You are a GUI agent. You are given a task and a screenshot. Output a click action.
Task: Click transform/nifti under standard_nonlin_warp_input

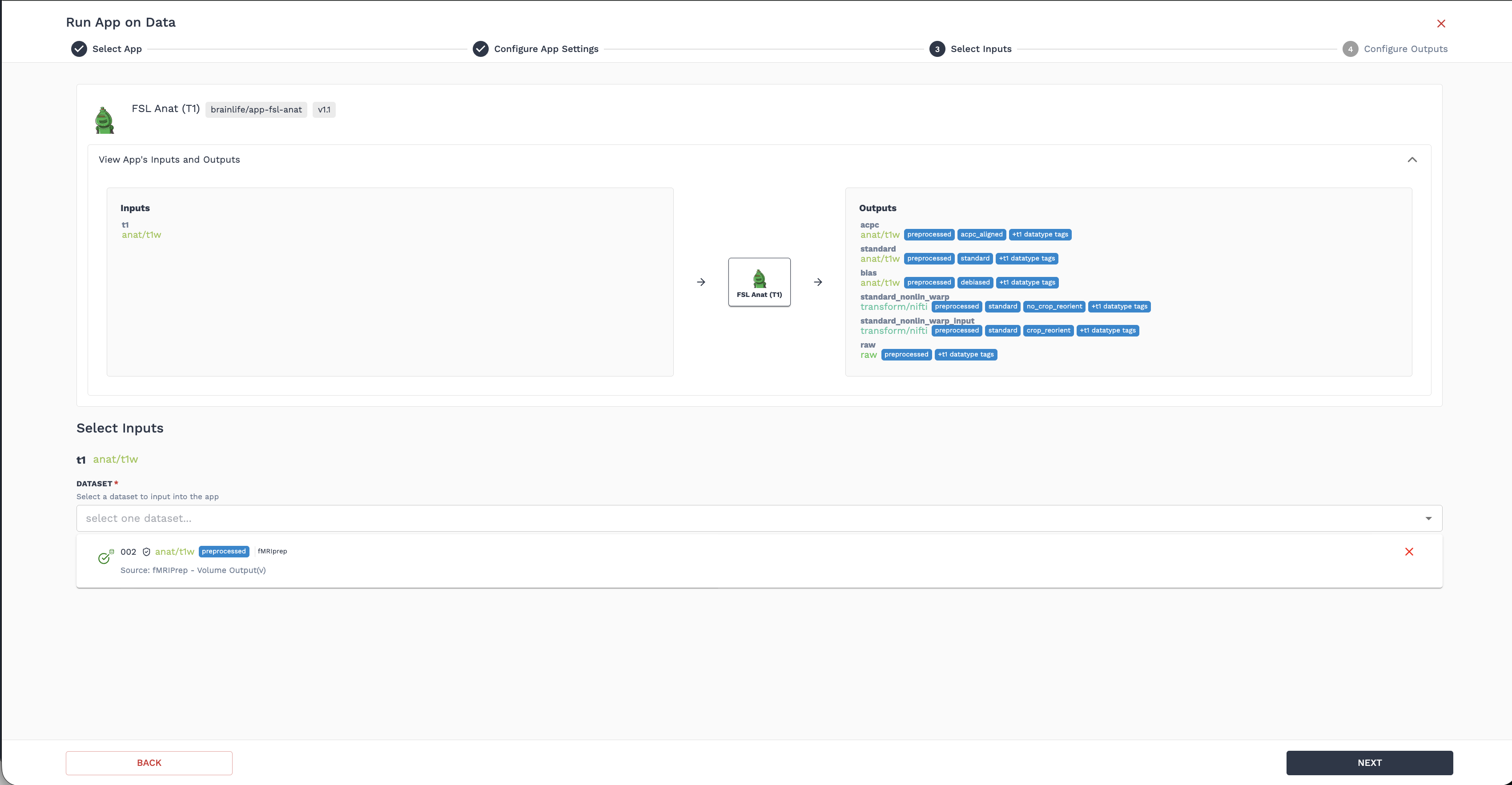pyautogui.click(x=894, y=331)
